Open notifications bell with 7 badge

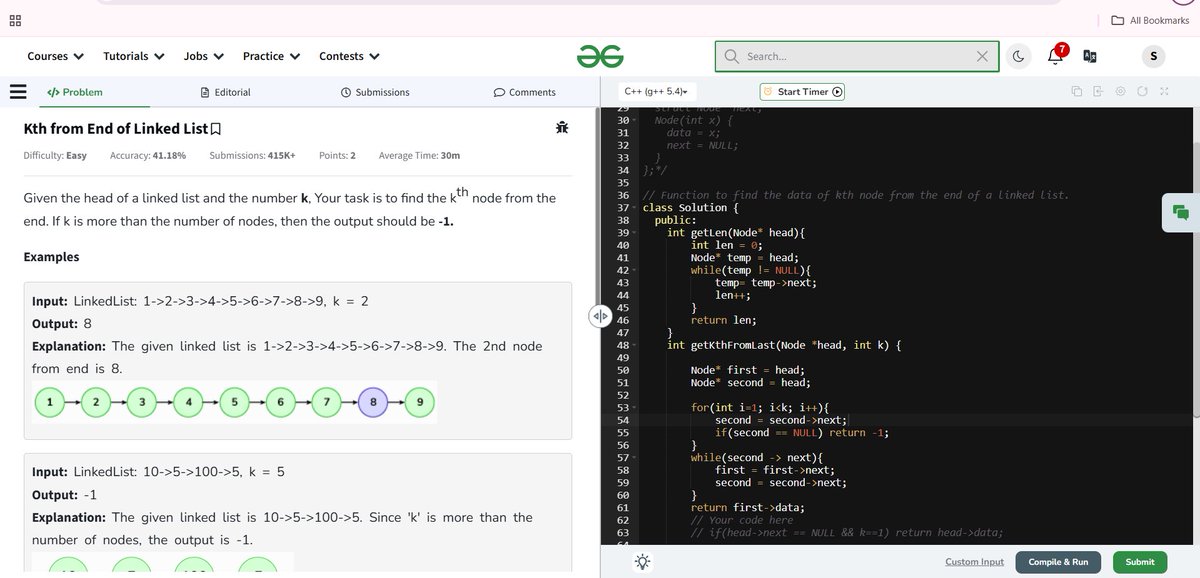tap(1056, 55)
